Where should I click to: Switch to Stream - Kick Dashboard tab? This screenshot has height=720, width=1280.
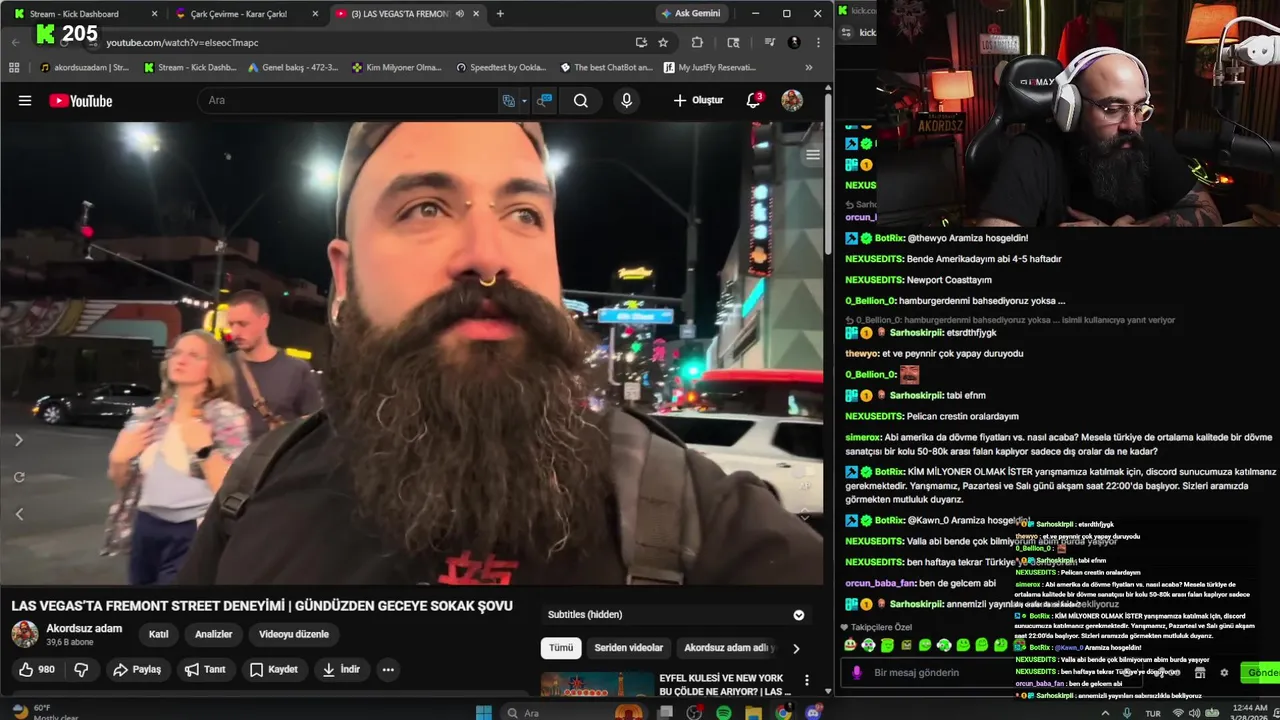coord(84,14)
